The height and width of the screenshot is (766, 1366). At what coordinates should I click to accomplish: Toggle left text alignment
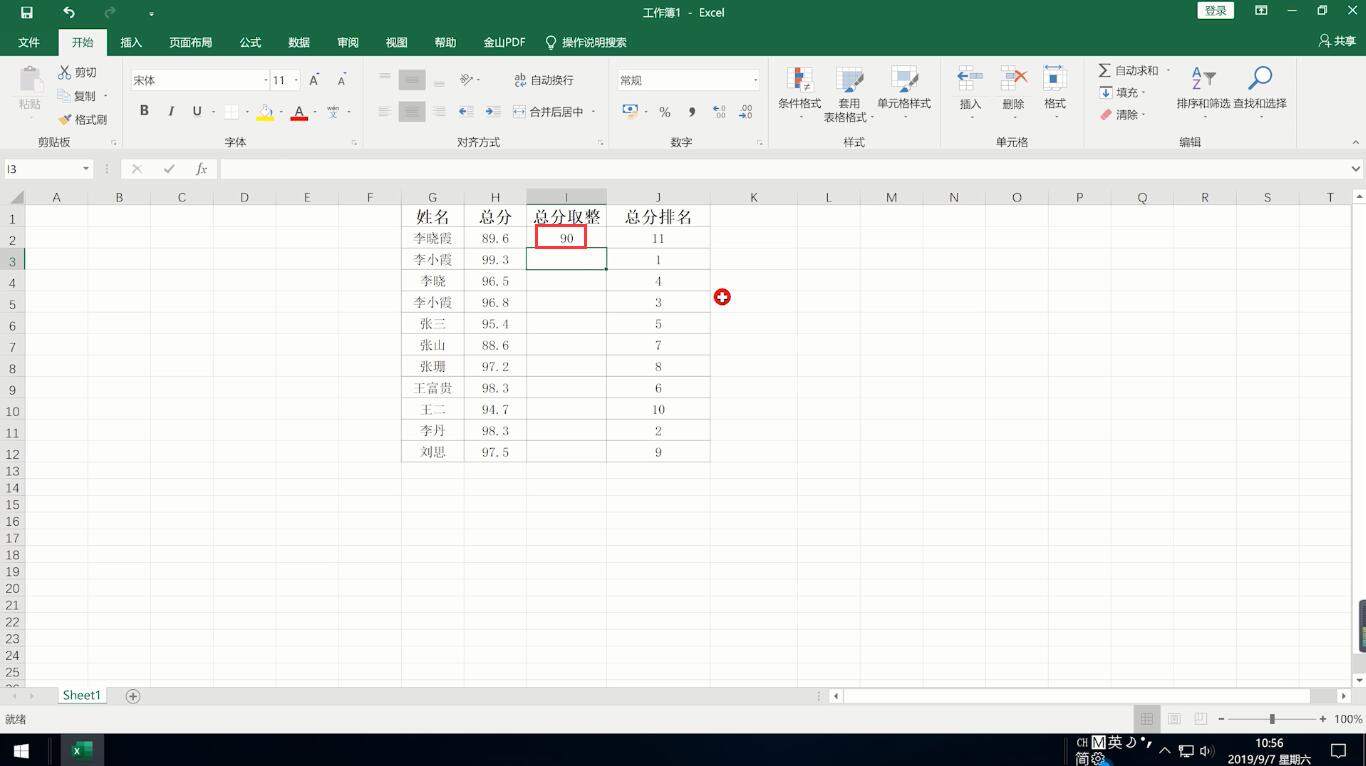[385, 112]
